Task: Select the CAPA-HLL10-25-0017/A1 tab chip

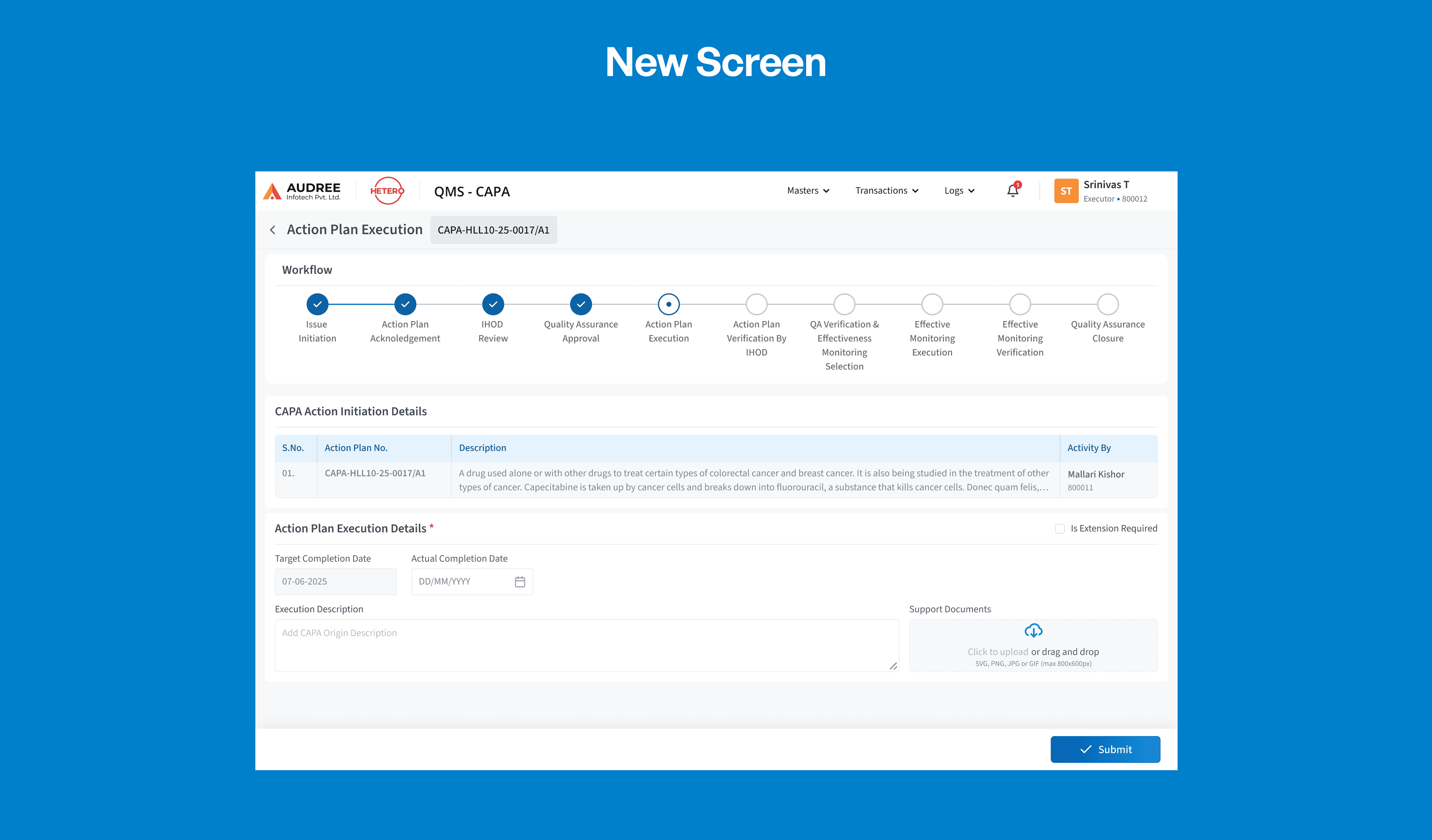Action: (x=493, y=230)
